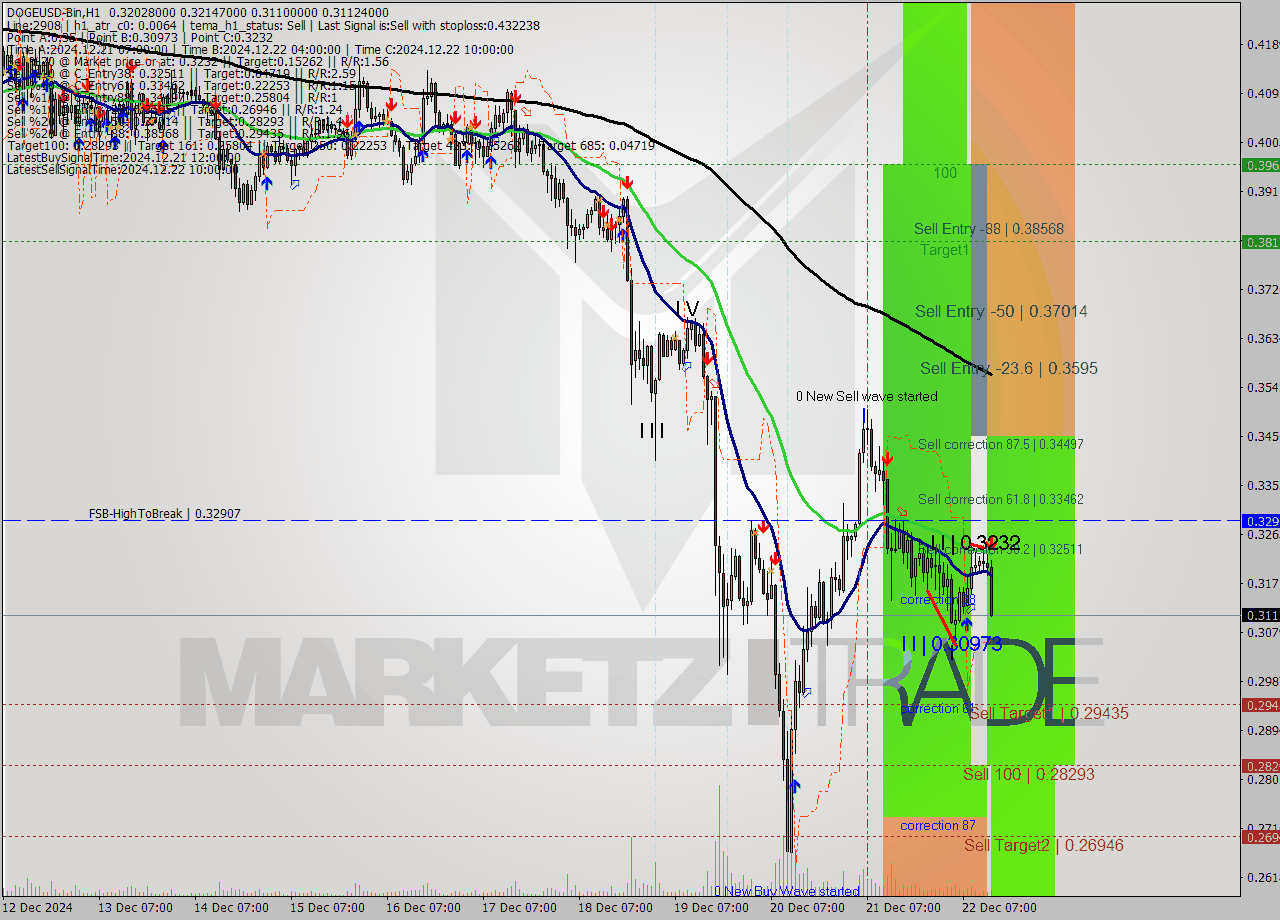Click the 'correction 87' label
Image resolution: width=1280 pixels, height=920 pixels.
(938, 825)
